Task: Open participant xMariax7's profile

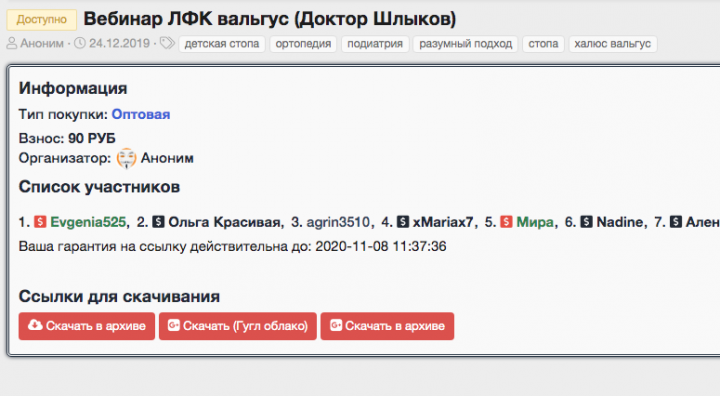Action: (443, 222)
